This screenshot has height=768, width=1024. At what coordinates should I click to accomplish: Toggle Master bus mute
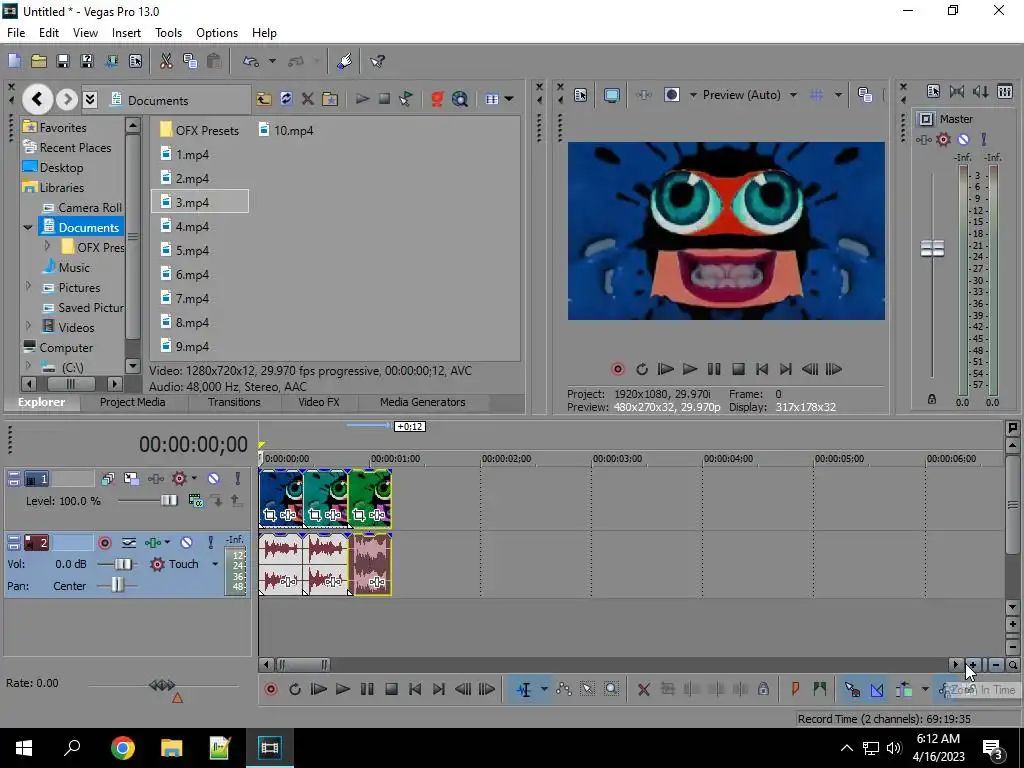[963, 139]
